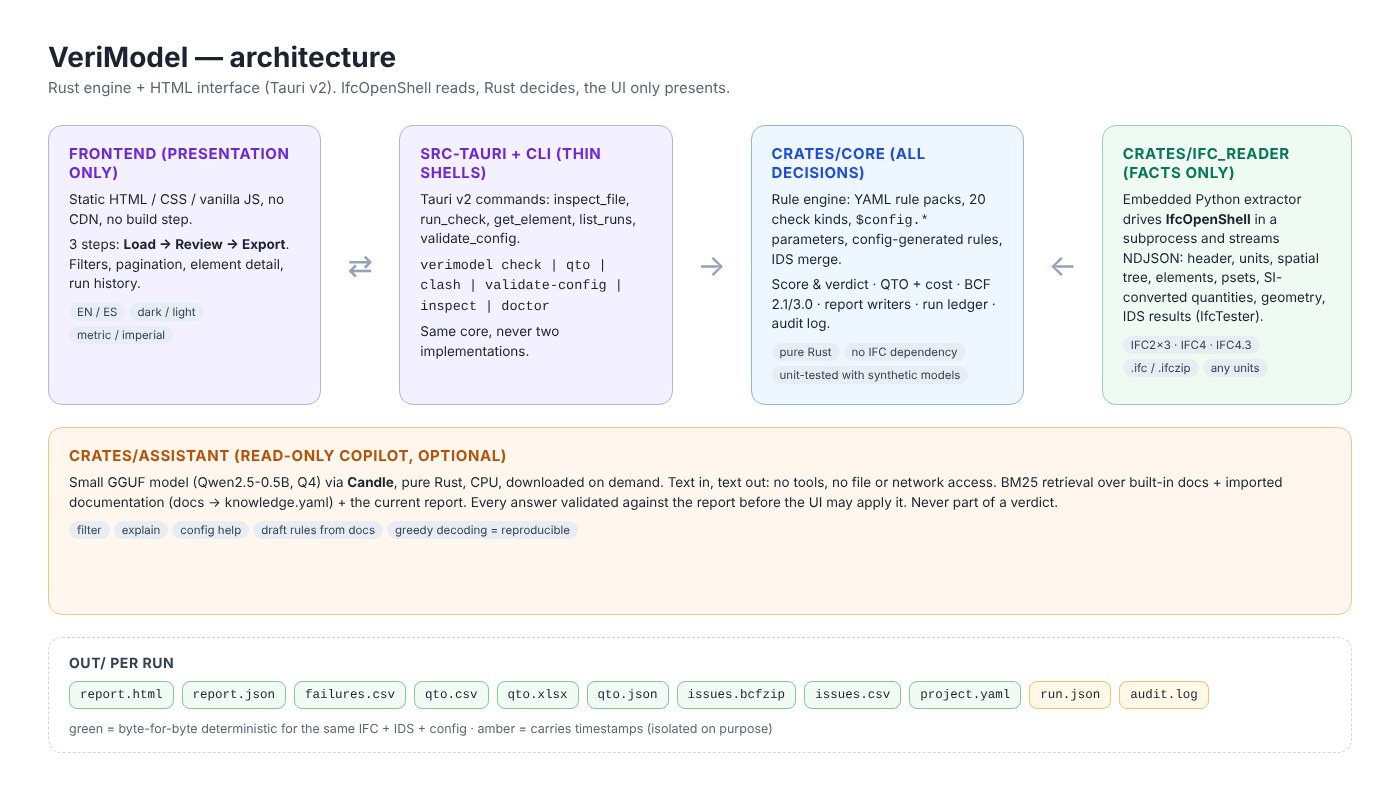Click the right arrow pointing to Crates/Core

click(x=712, y=266)
